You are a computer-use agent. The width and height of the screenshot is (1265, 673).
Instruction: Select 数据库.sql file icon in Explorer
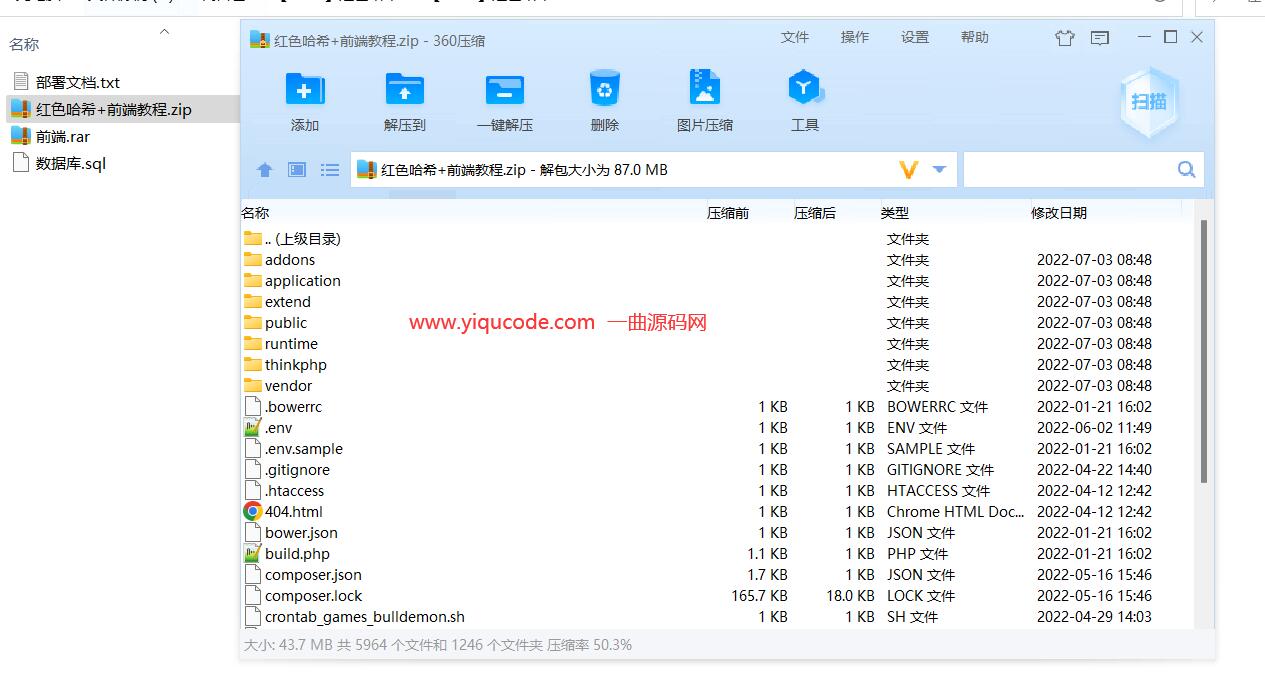(21, 163)
